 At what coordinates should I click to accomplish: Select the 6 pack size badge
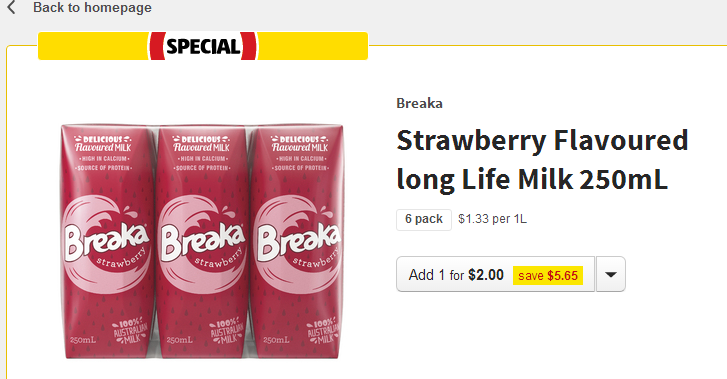pyautogui.click(x=424, y=219)
